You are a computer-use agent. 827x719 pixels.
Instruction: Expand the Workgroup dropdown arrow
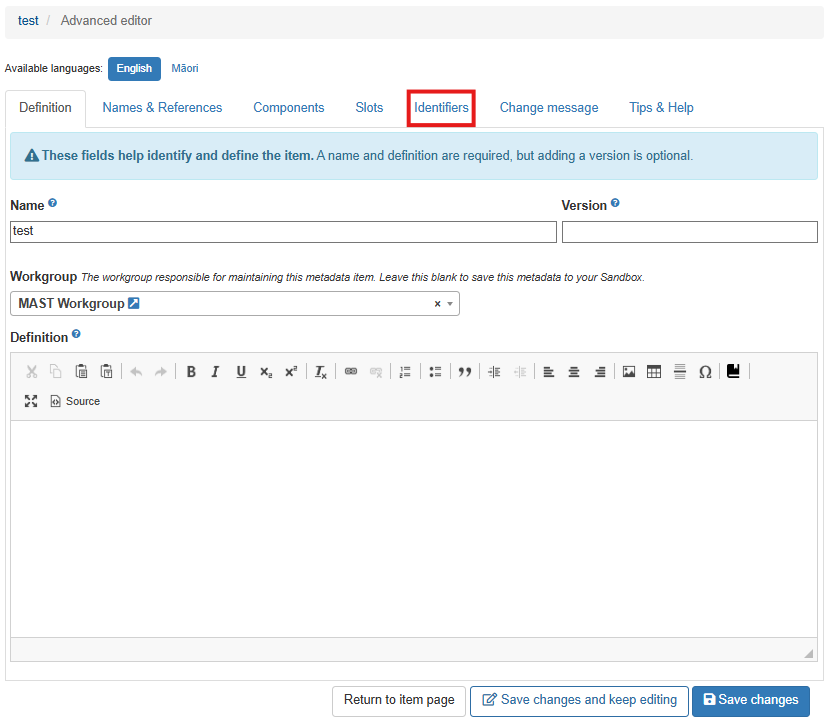pos(450,304)
